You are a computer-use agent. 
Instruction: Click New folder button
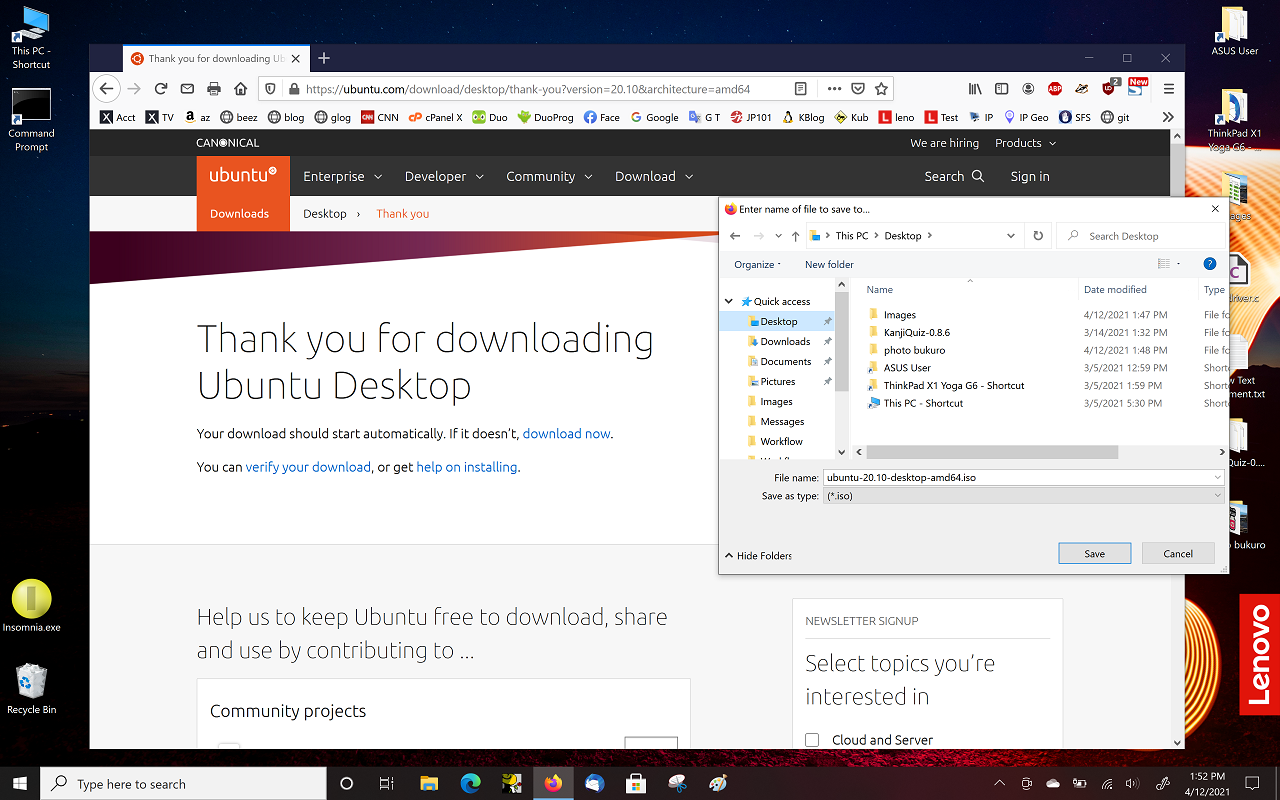[x=829, y=264]
